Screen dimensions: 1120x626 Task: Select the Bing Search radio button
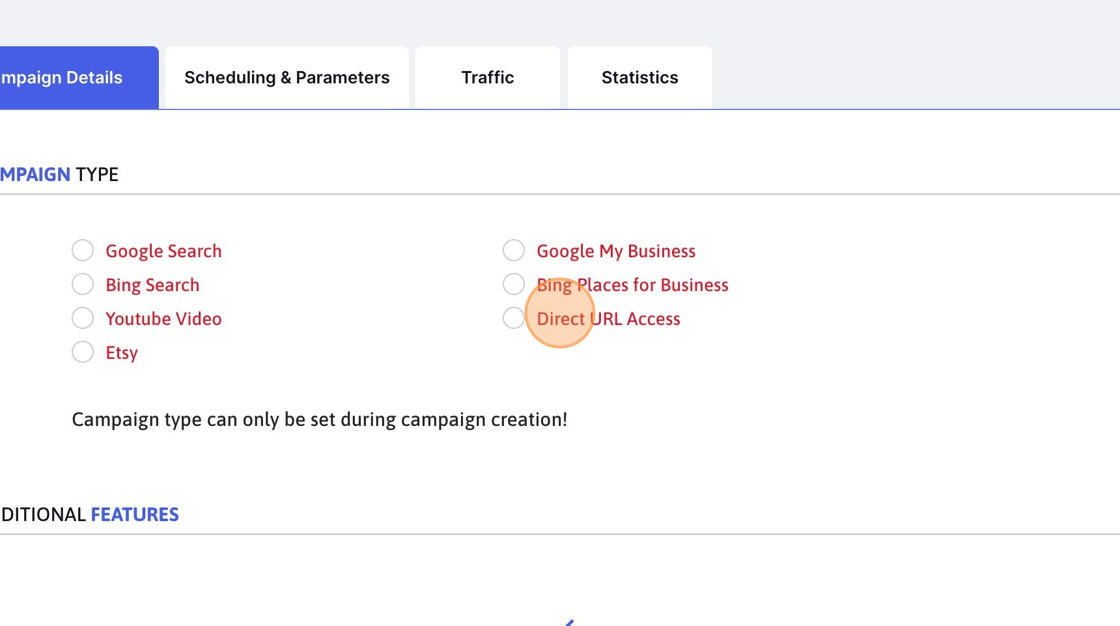point(83,284)
